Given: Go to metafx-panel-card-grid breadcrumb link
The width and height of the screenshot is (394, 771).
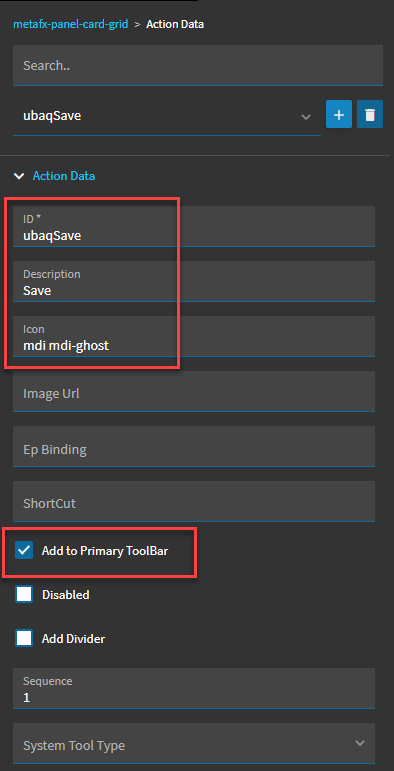Looking at the screenshot, I should click(70, 24).
